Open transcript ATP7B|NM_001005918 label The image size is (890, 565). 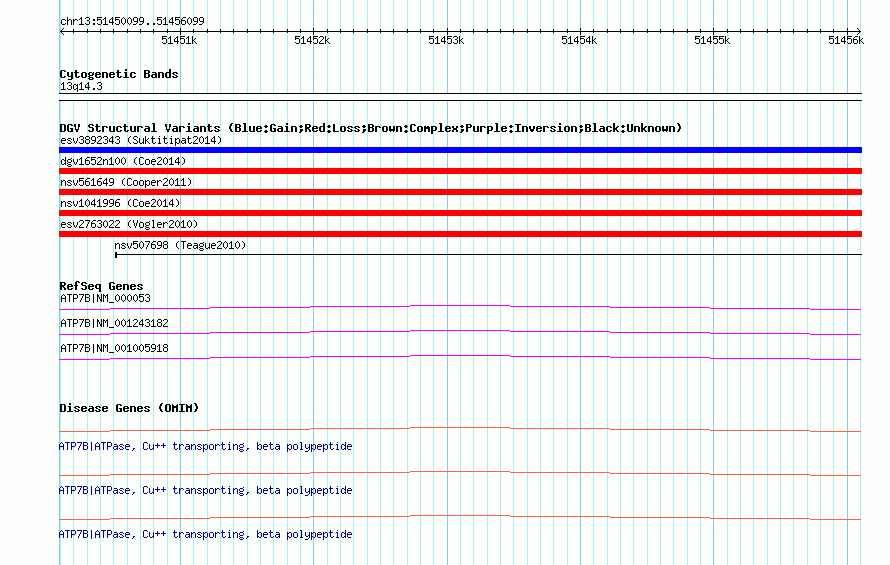(x=114, y=348)
